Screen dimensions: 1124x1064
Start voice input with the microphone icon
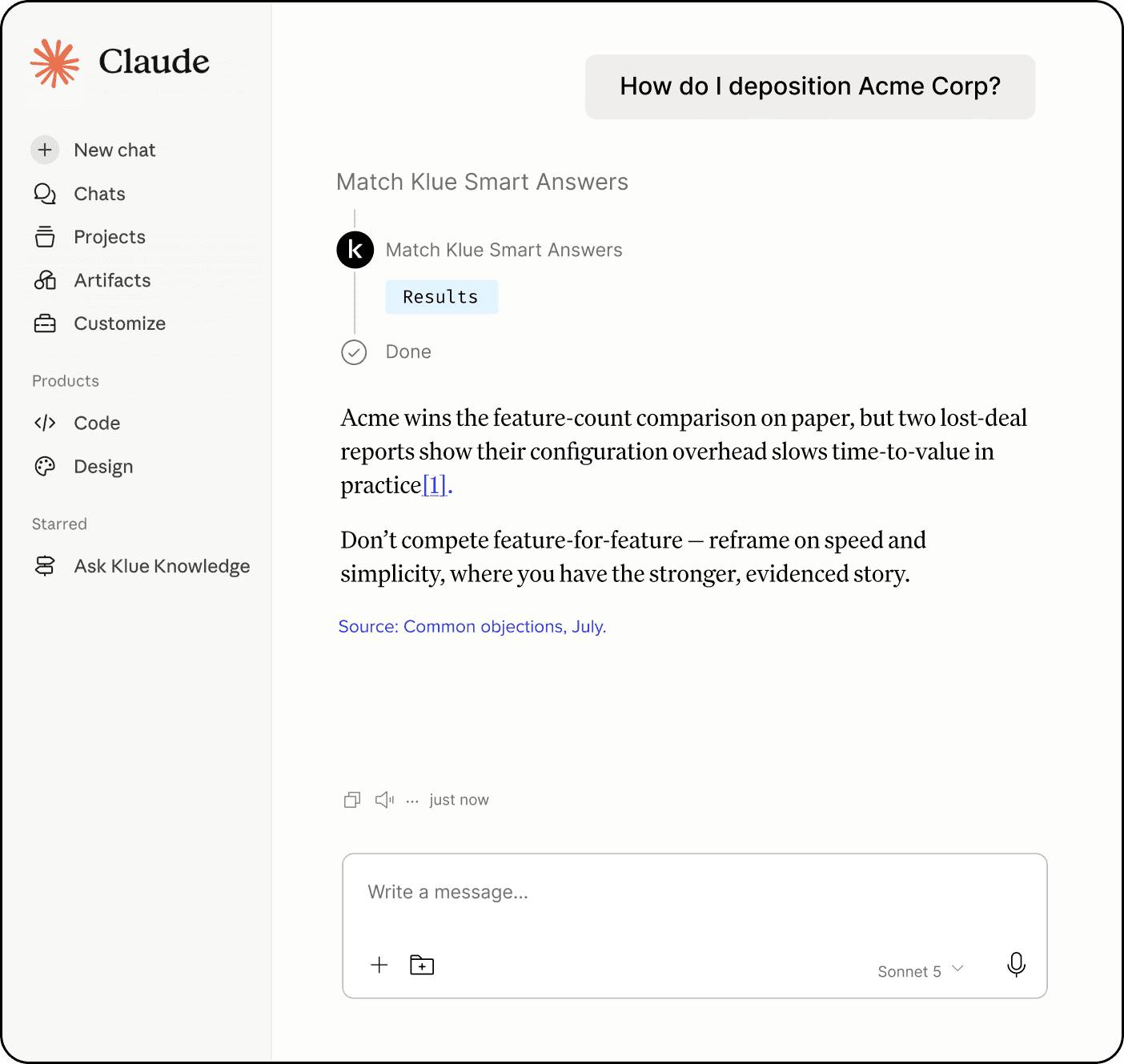[x=1016, y=965]
